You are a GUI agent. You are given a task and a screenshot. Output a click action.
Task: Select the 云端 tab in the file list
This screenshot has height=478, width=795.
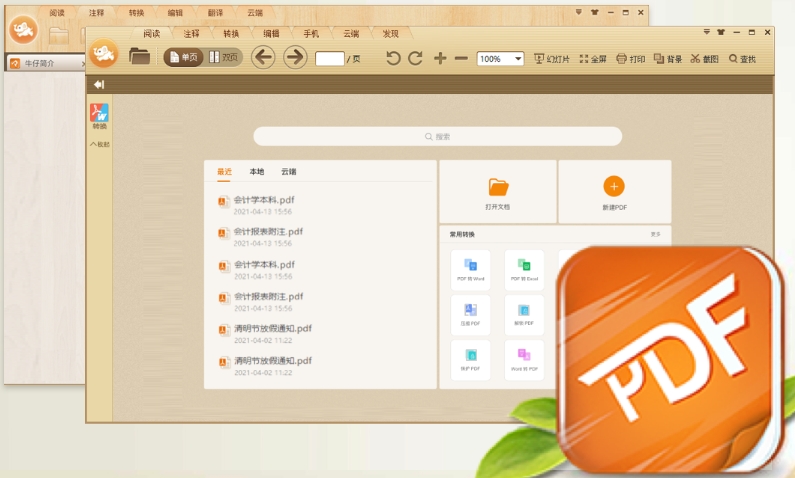click(288, 172)
